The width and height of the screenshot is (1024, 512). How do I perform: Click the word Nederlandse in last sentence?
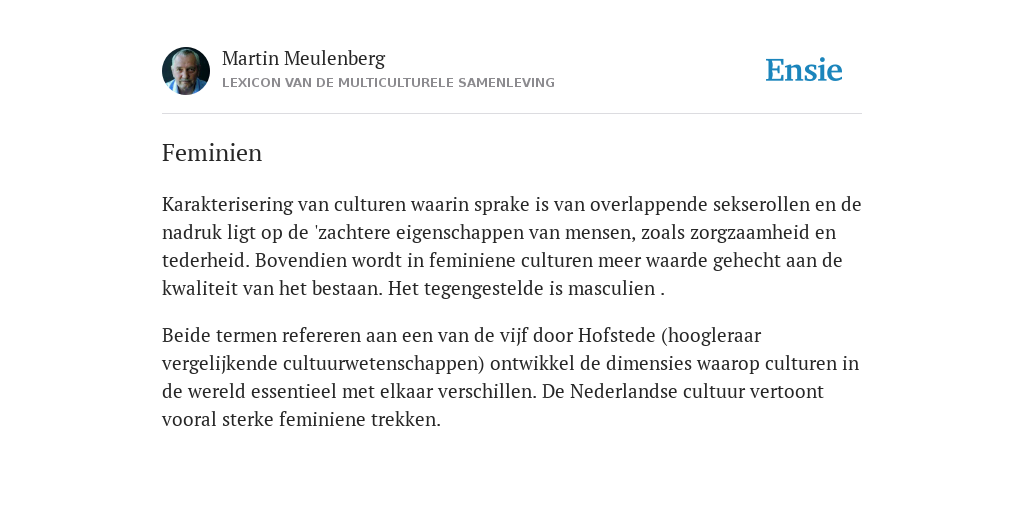pos(623,392)
